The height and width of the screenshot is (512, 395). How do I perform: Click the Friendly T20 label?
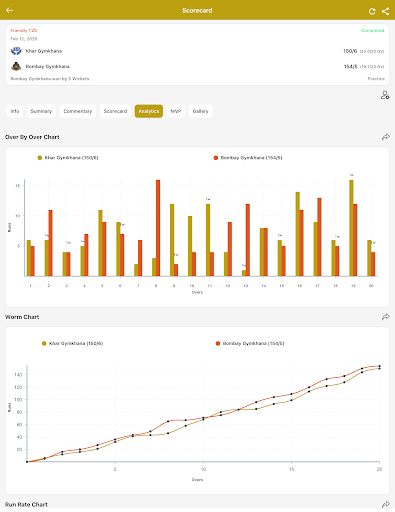pyautogui.click(x=24, y=30)
